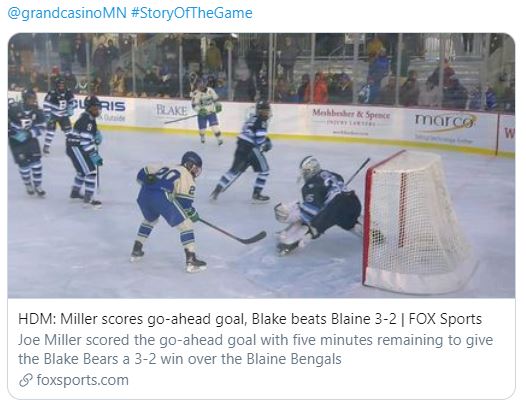Click the "Blaine Bengals" text in the description
The height and width of the screenshot is (401, 526).
coord(294,359)
